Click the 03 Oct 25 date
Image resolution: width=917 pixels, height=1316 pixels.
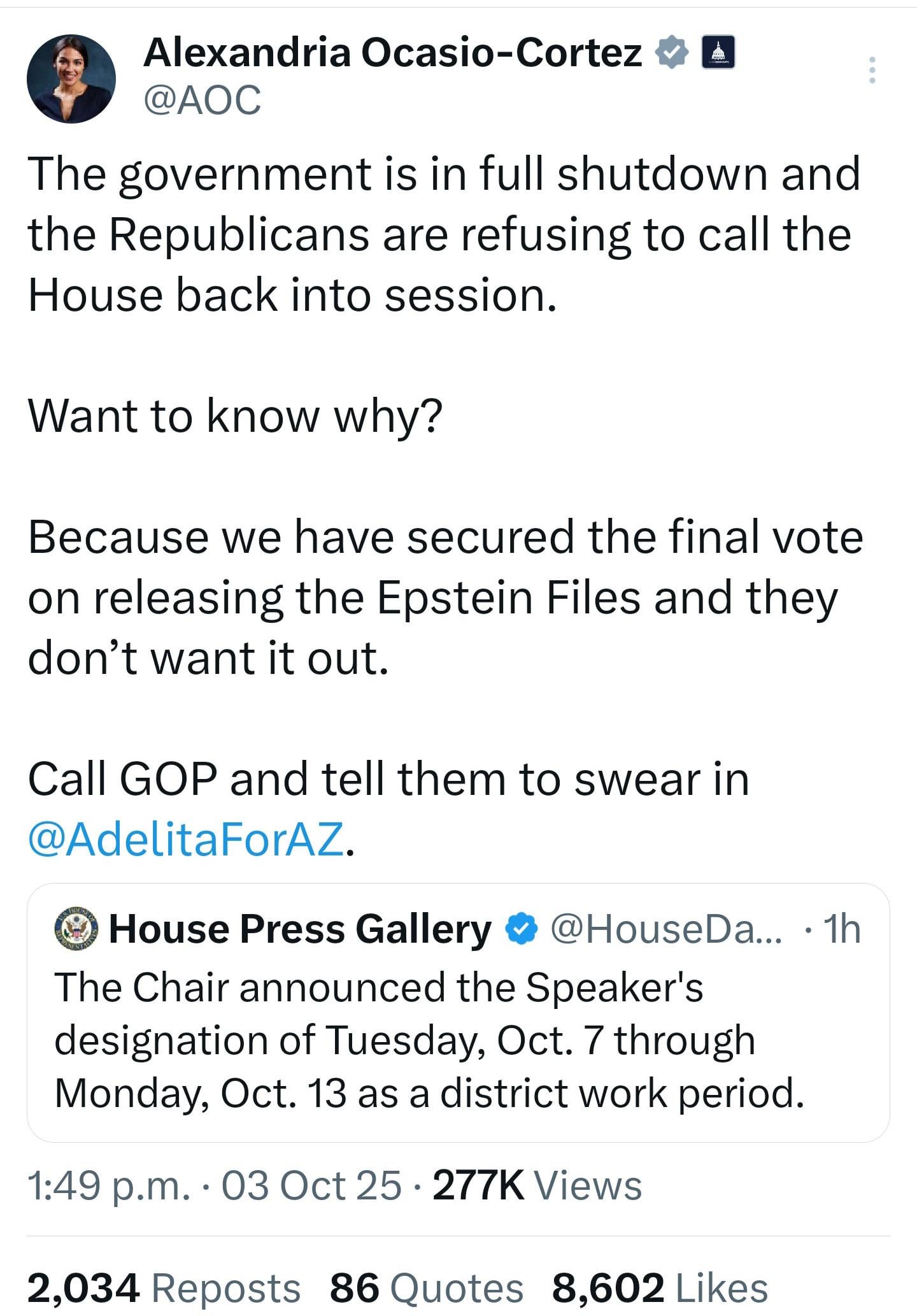point(311,1185)
